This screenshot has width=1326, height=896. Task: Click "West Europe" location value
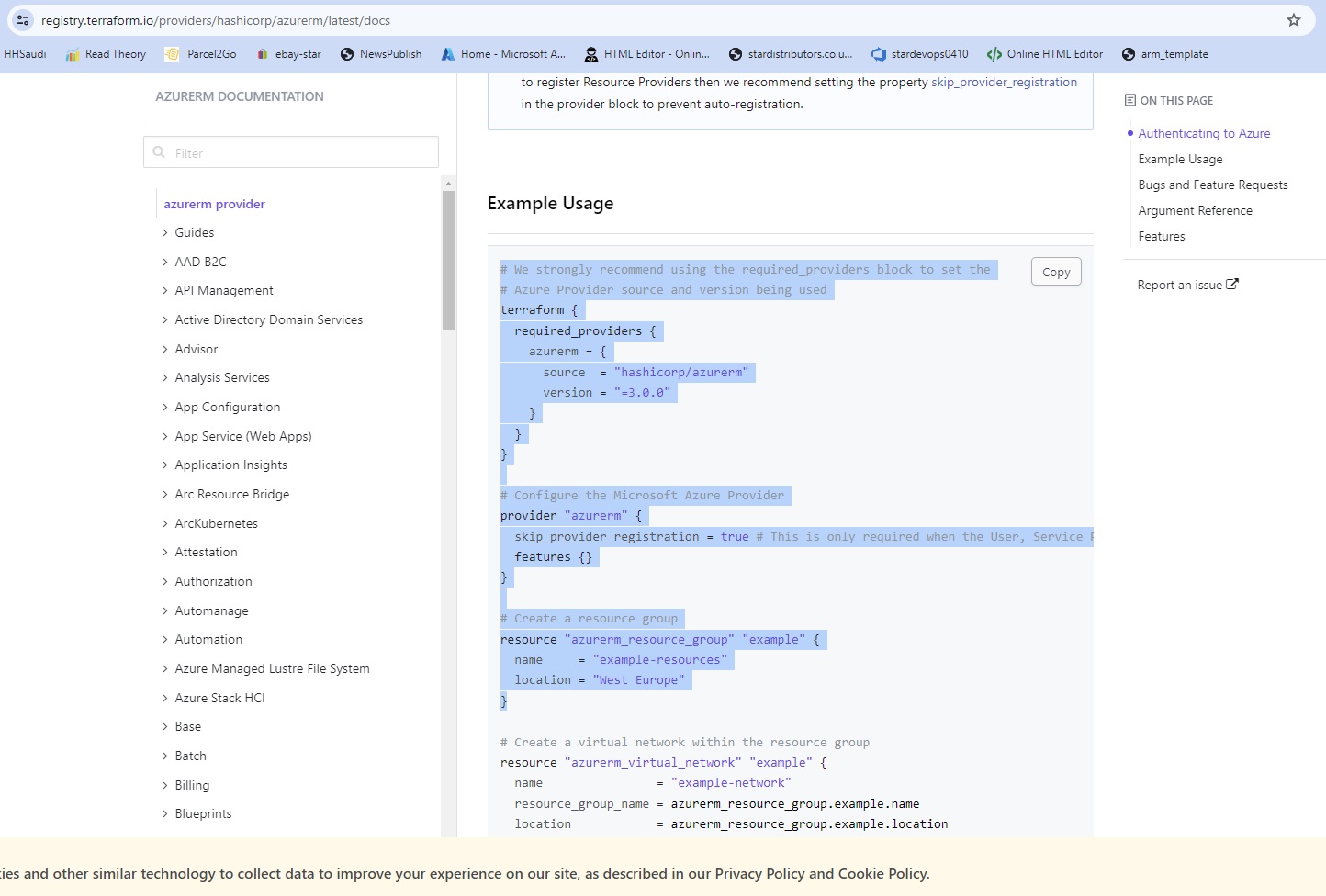(638, 679)
